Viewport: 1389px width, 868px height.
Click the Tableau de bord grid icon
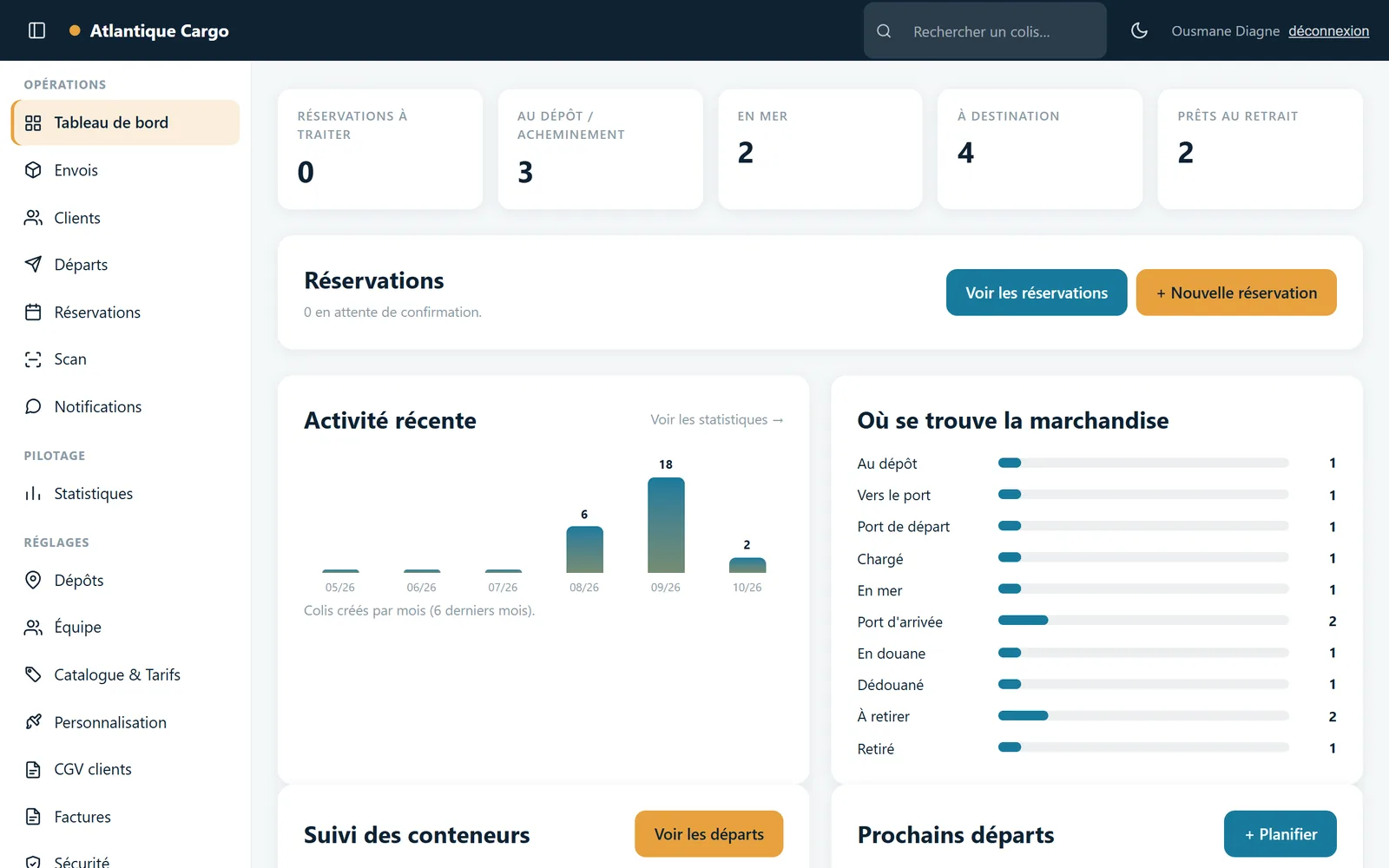pyautogui.click(x=33, y=122)
